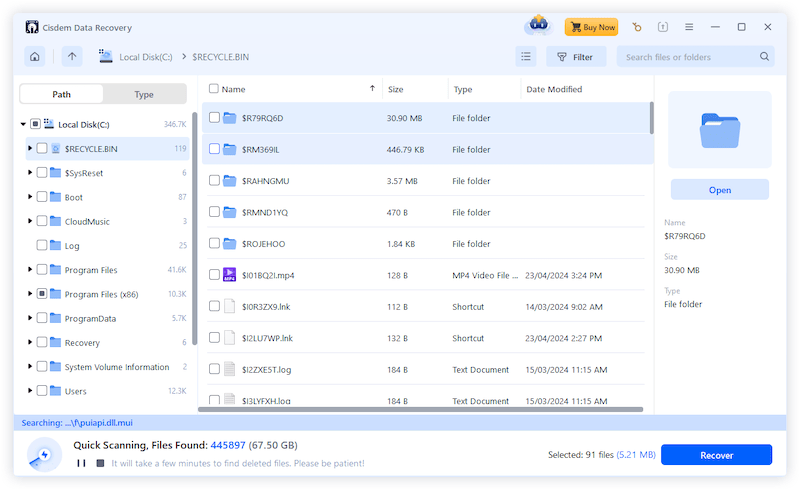Toggle the Program Files (x86) checkbox
This screenshot has height=490, width=800.
(42, 293)
